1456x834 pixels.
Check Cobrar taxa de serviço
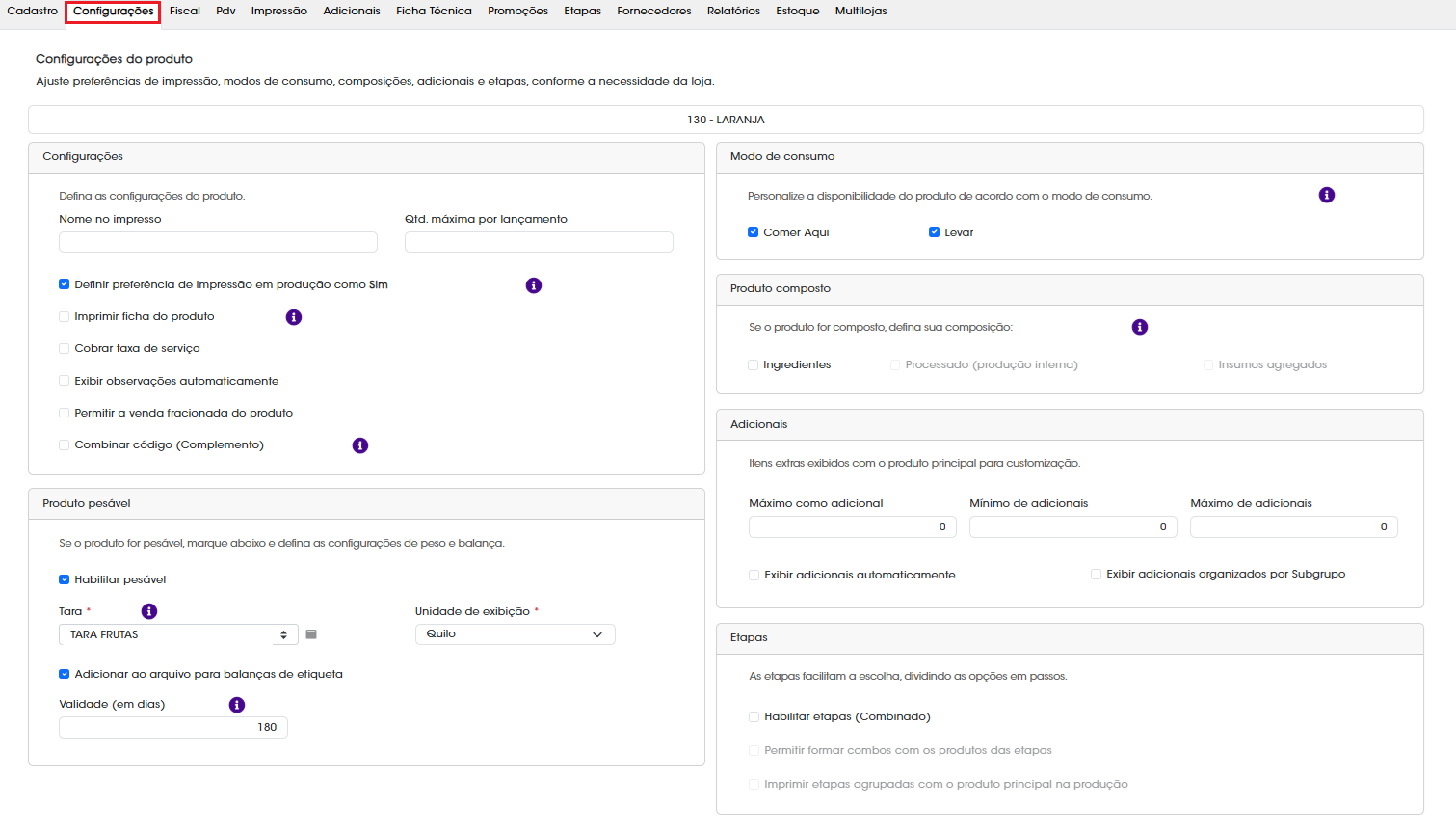65,348
